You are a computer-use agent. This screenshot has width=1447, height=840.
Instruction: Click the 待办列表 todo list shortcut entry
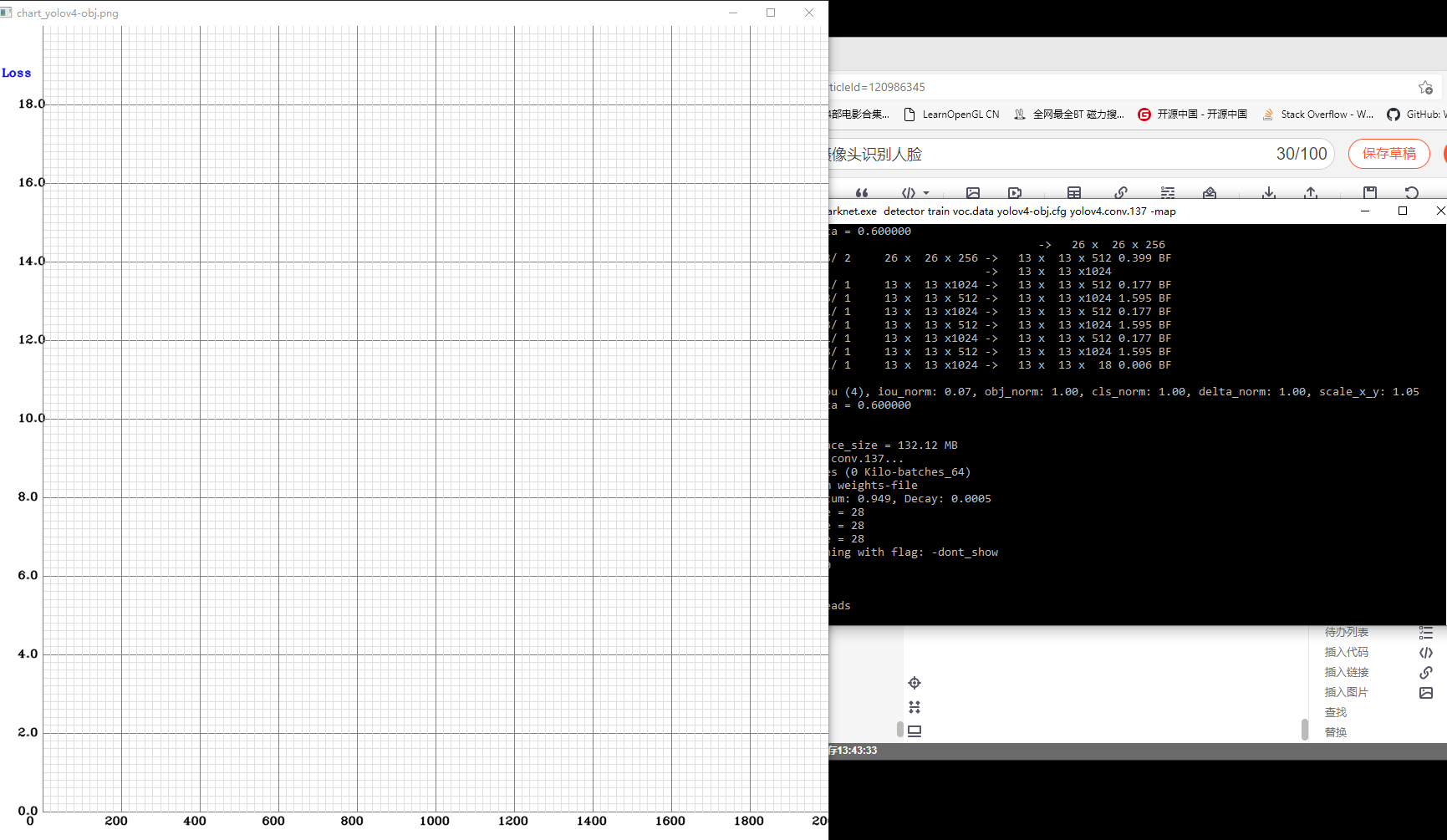[x=1347, y=633]
